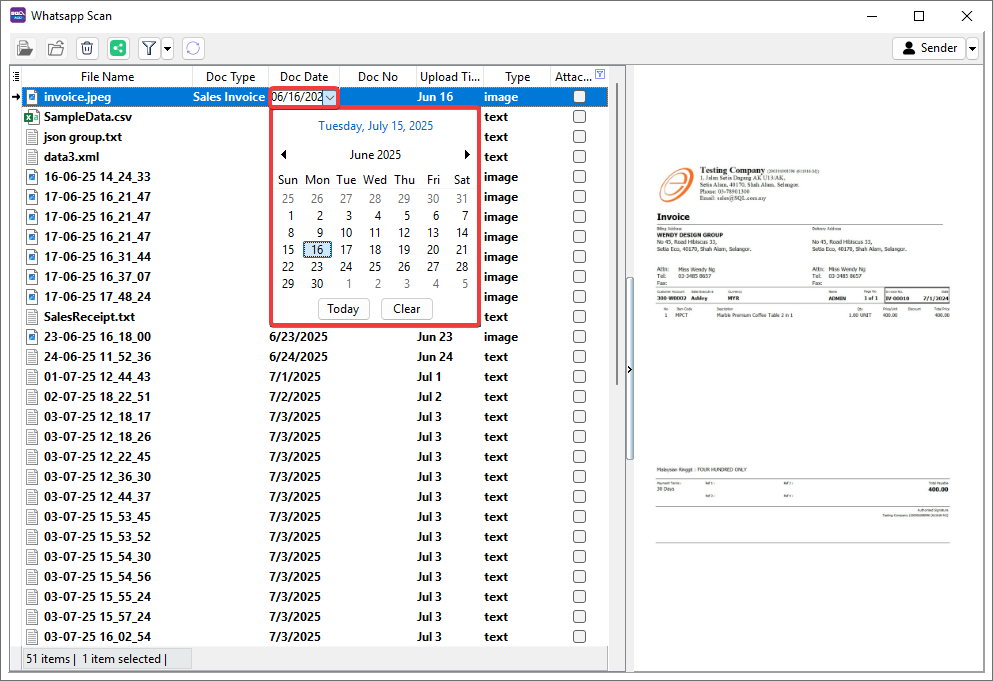Image resolution: width=993 pixels, height=681 pixels.
Task: Click the Today button in calendar
Action: pos(342,309)
